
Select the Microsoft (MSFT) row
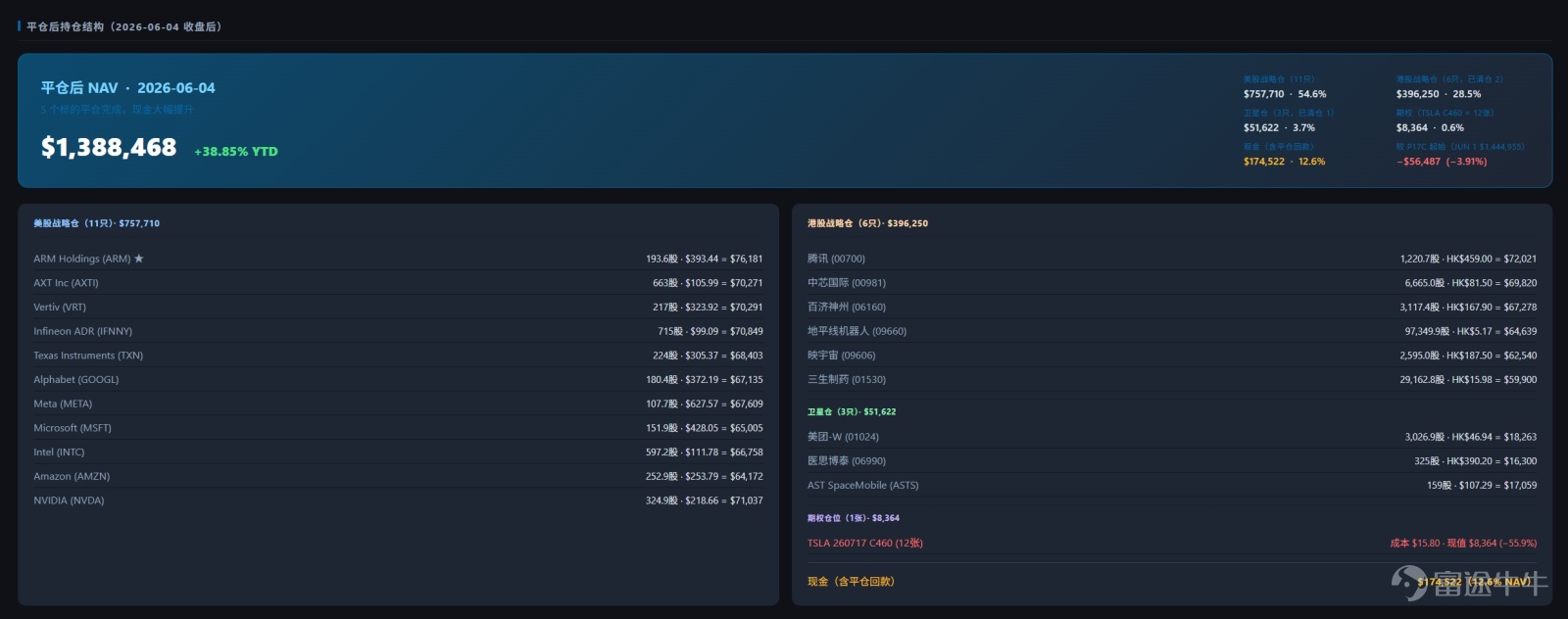pyautogui.click(x=398, y=428)
